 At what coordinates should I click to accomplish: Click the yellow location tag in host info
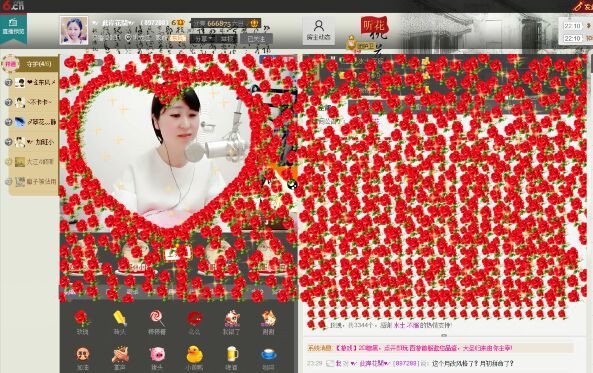(177, 38)
